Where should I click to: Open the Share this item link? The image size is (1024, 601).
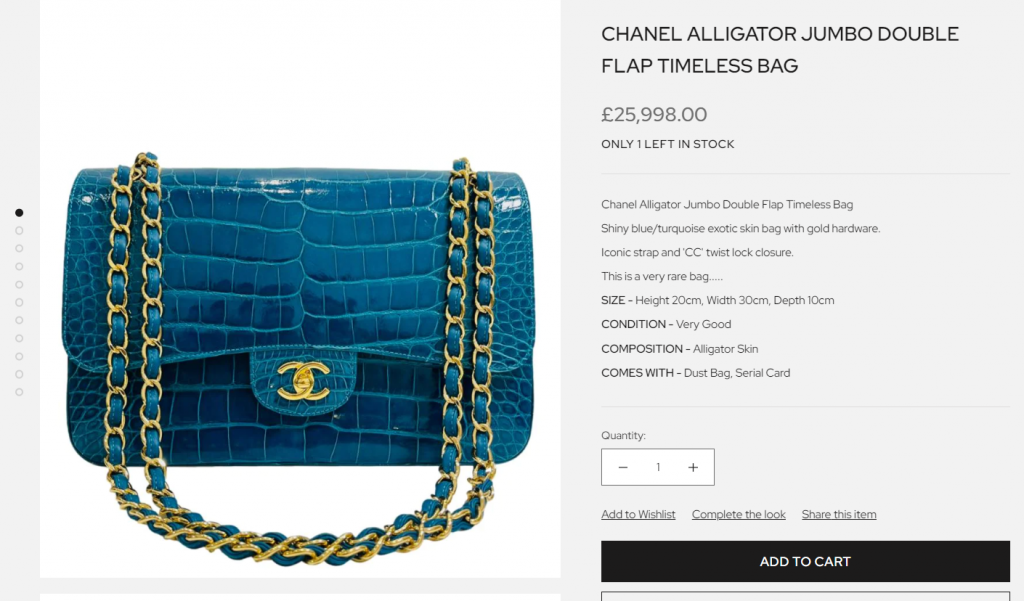tap(839, 514)
